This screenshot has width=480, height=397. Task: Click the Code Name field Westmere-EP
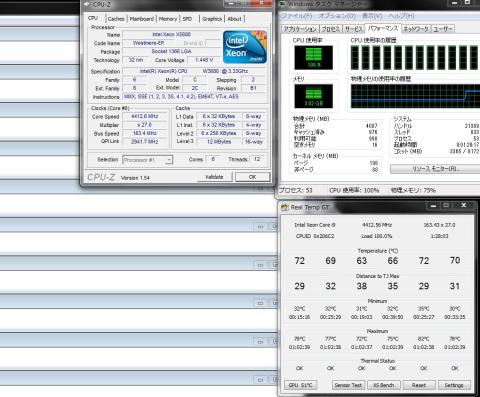pos(148,43)
